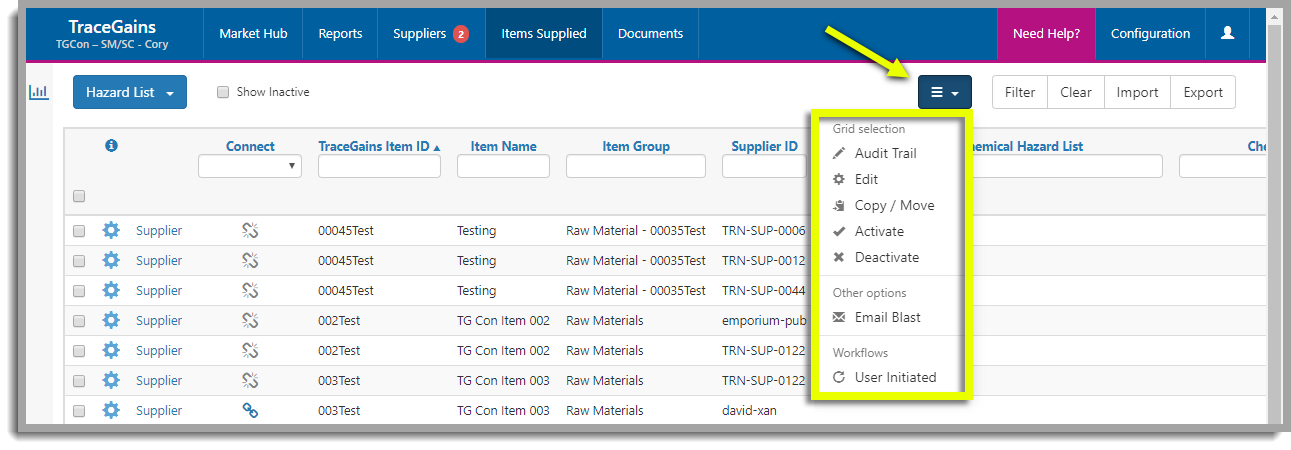
Task: Open Supplier link in david-xan row
Action: click(x=159, y=410)
